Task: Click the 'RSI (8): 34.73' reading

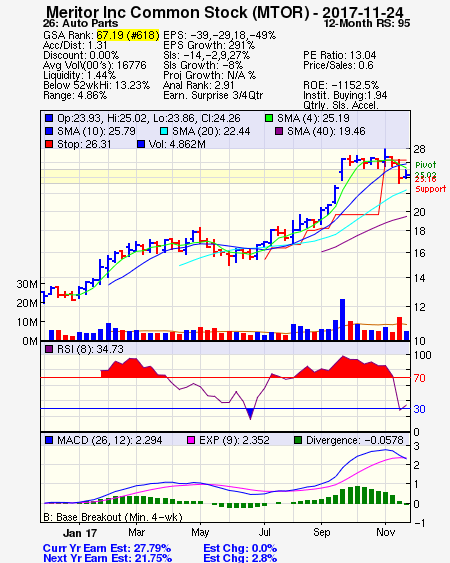Action: pos(90,349)
